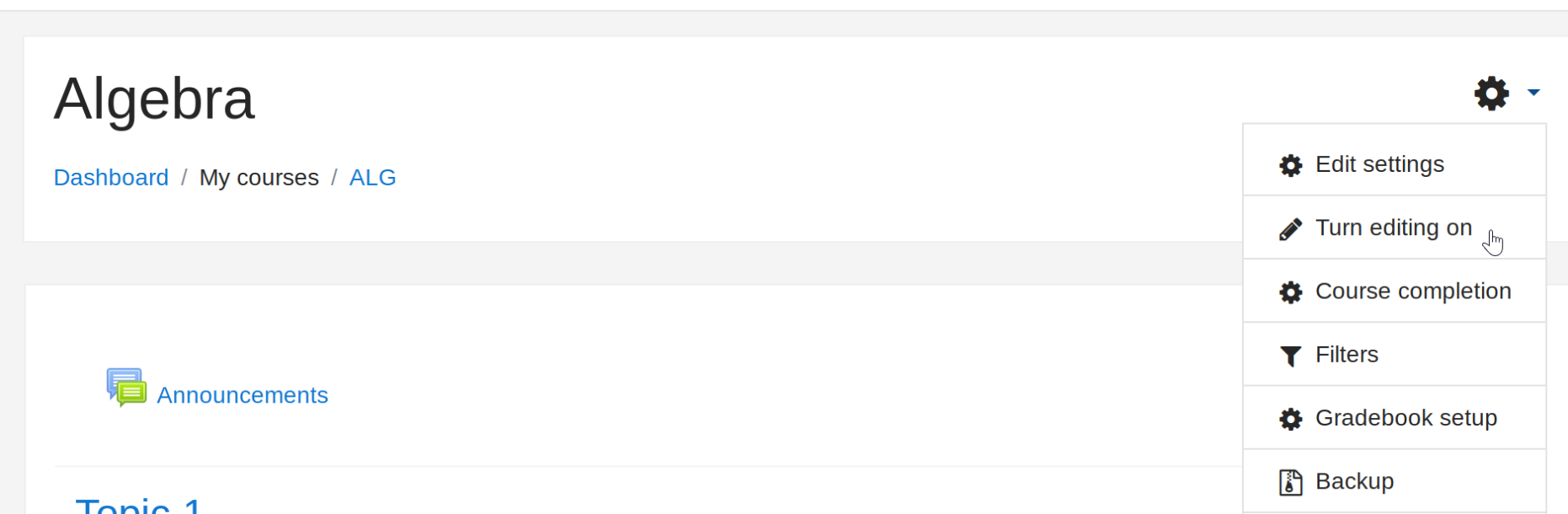Choose Turn editing on menu item

[x=1393, y=228]
